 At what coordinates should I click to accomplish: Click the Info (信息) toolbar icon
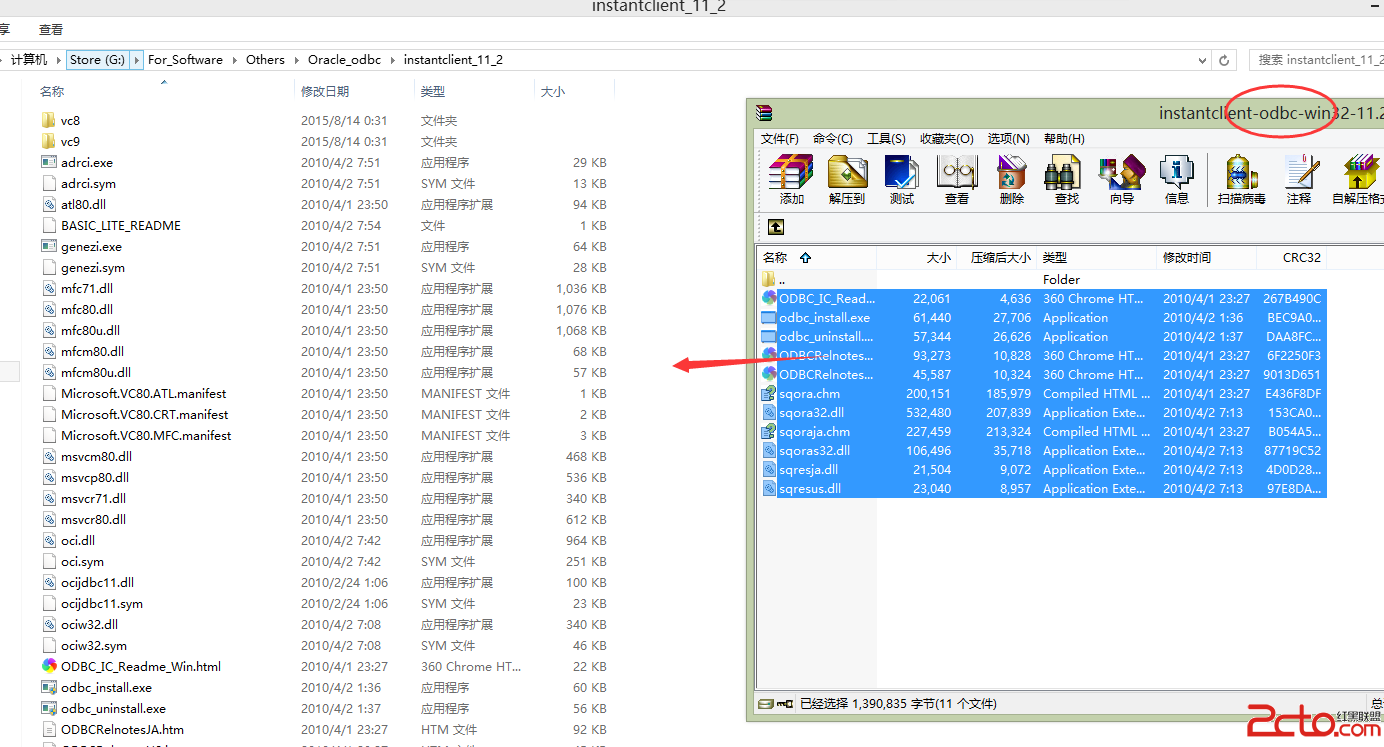pos(1177,173)
